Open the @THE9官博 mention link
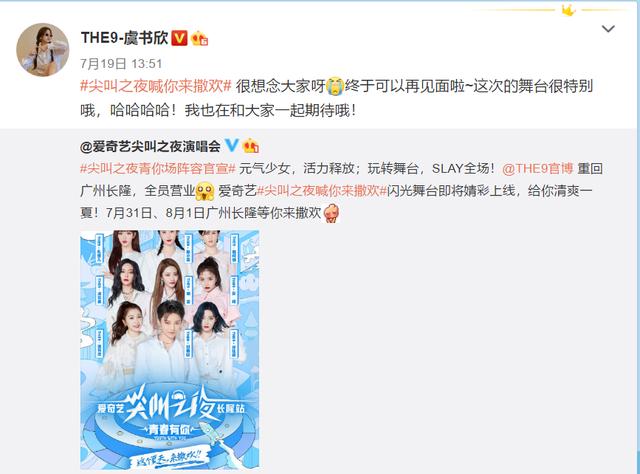Viewport: 640px width, 474px height. (538, 169)
